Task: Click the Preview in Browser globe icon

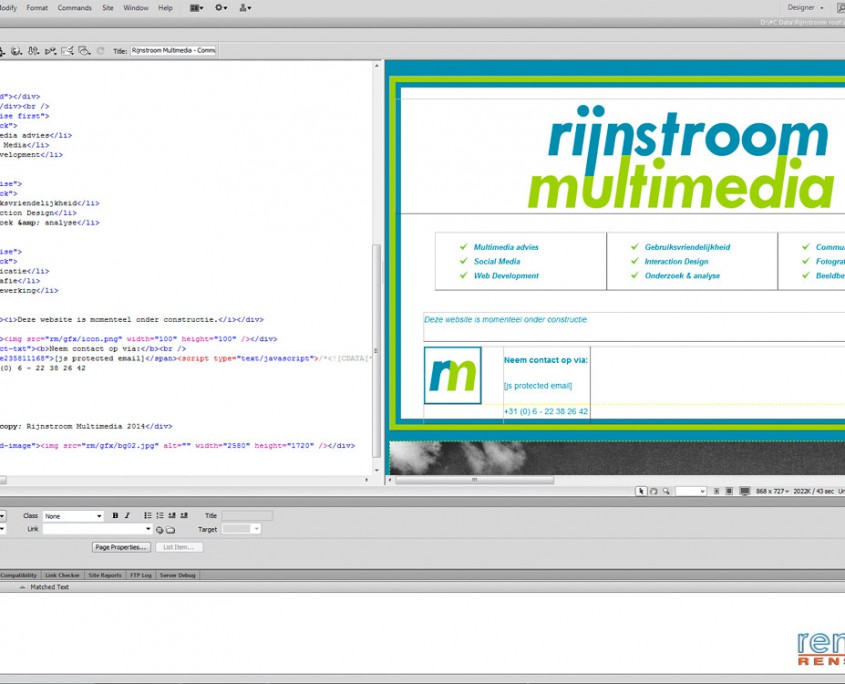Action: (x=17, y=51)
